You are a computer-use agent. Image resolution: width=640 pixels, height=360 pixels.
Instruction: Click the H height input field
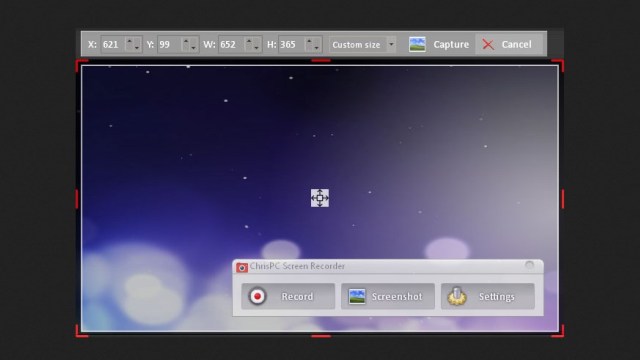(x=291, y=44)
